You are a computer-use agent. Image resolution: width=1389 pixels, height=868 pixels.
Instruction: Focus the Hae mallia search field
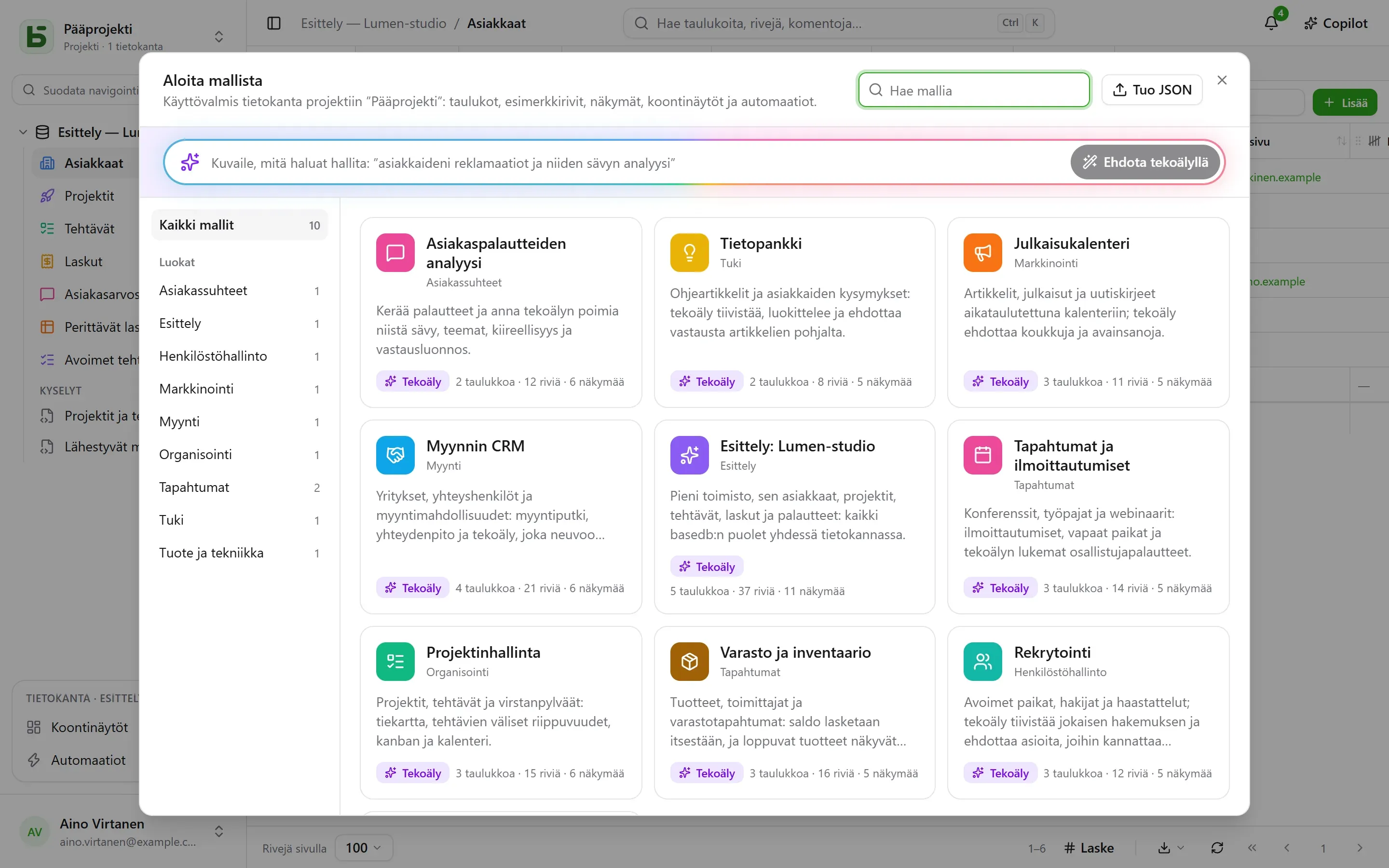pos(974,90)
